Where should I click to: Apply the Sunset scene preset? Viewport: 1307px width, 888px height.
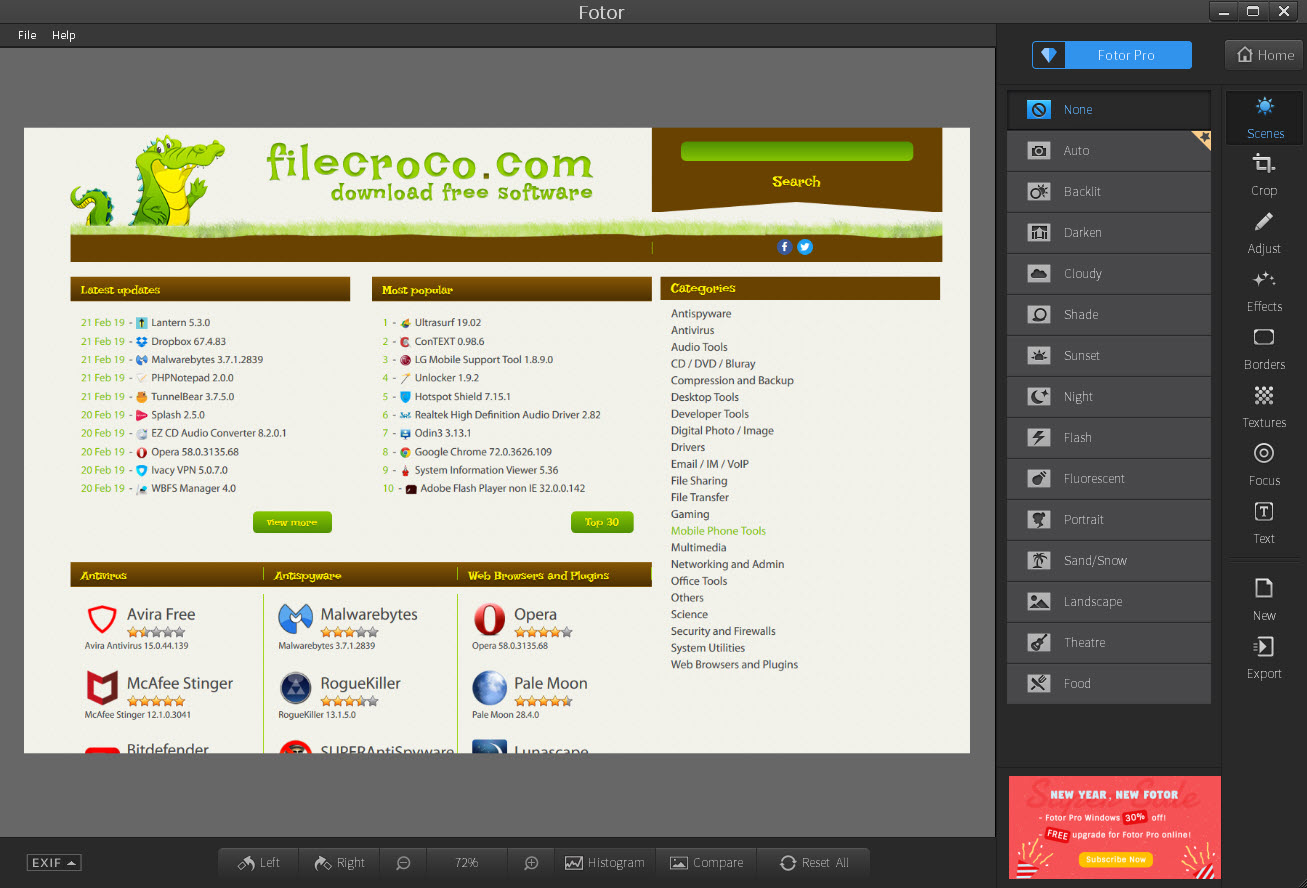(1108, 356)
